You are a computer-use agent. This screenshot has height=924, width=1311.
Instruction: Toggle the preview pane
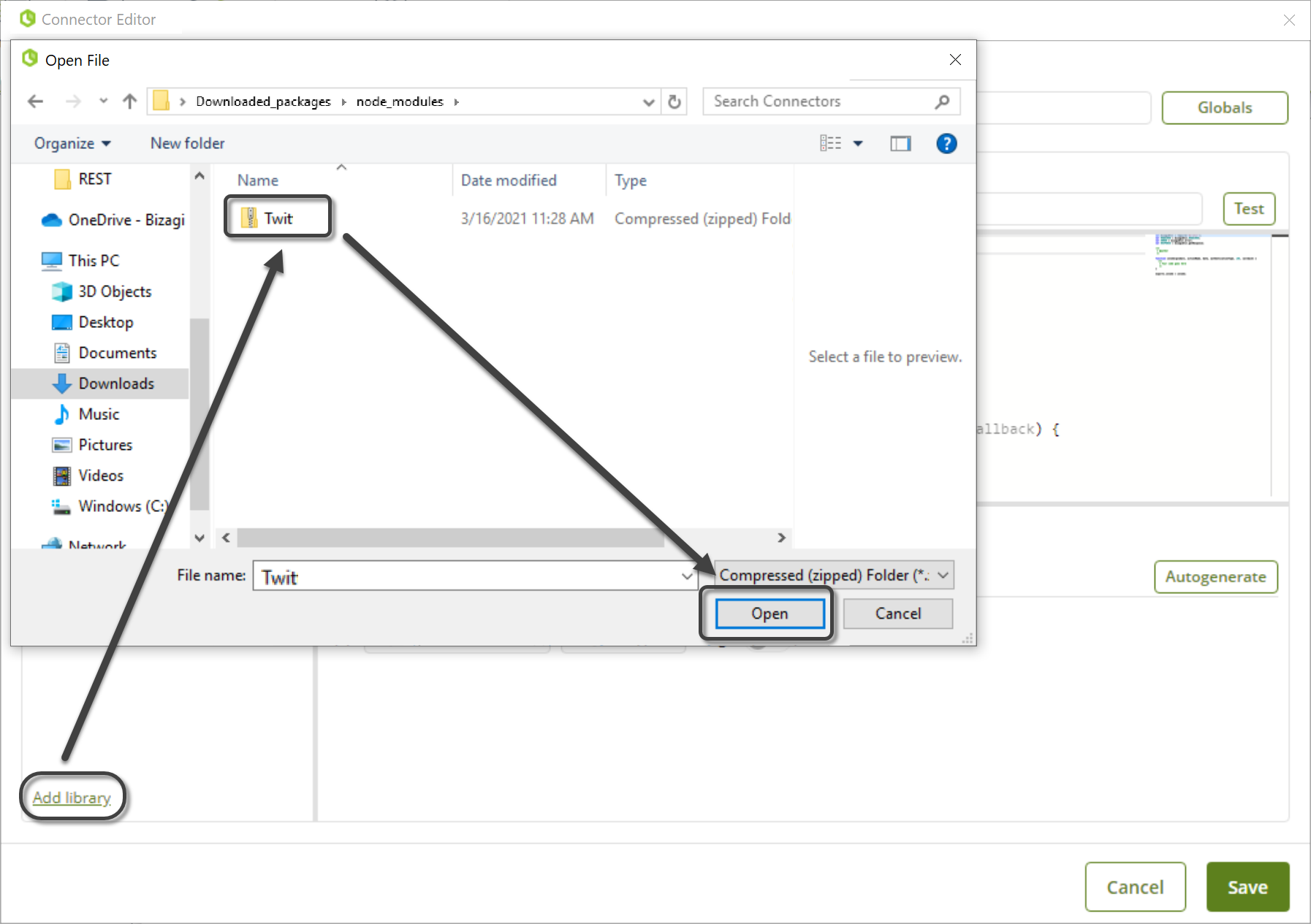(900, 143)
